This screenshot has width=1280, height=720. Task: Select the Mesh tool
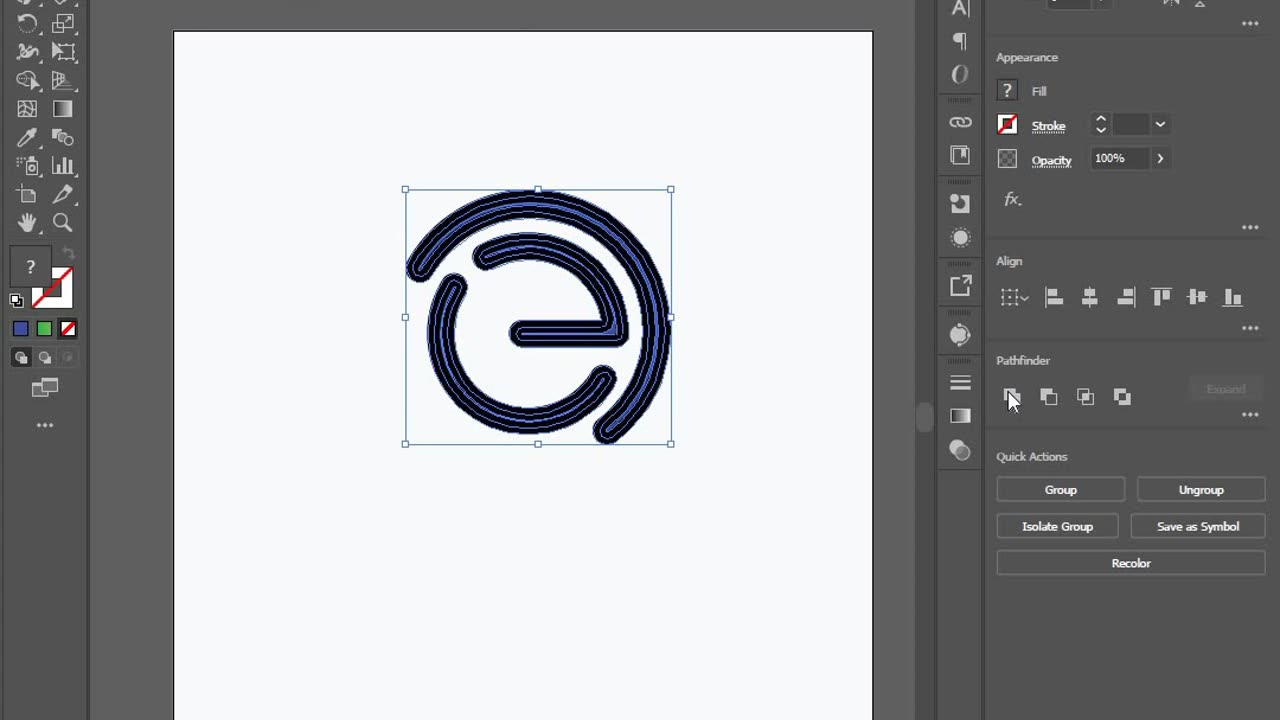[27, 109]
